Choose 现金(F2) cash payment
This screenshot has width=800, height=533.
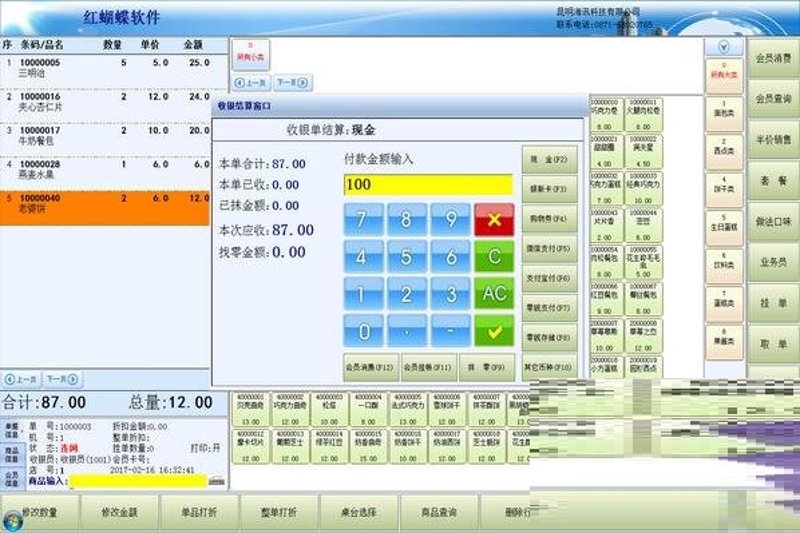click(549, 160)
